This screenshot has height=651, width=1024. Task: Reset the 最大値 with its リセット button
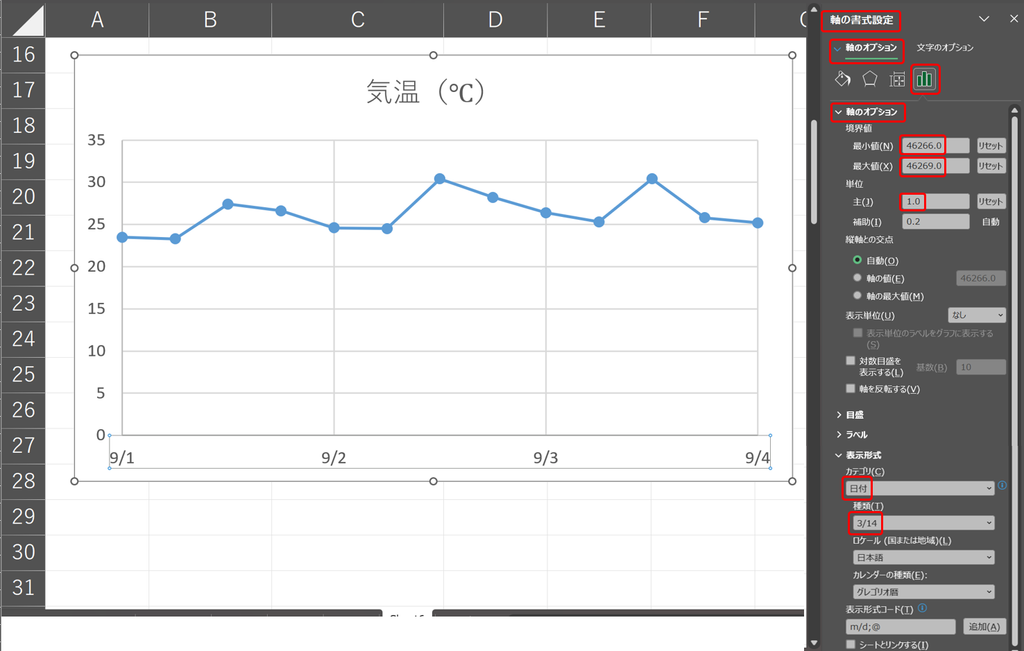pos(991,166)
